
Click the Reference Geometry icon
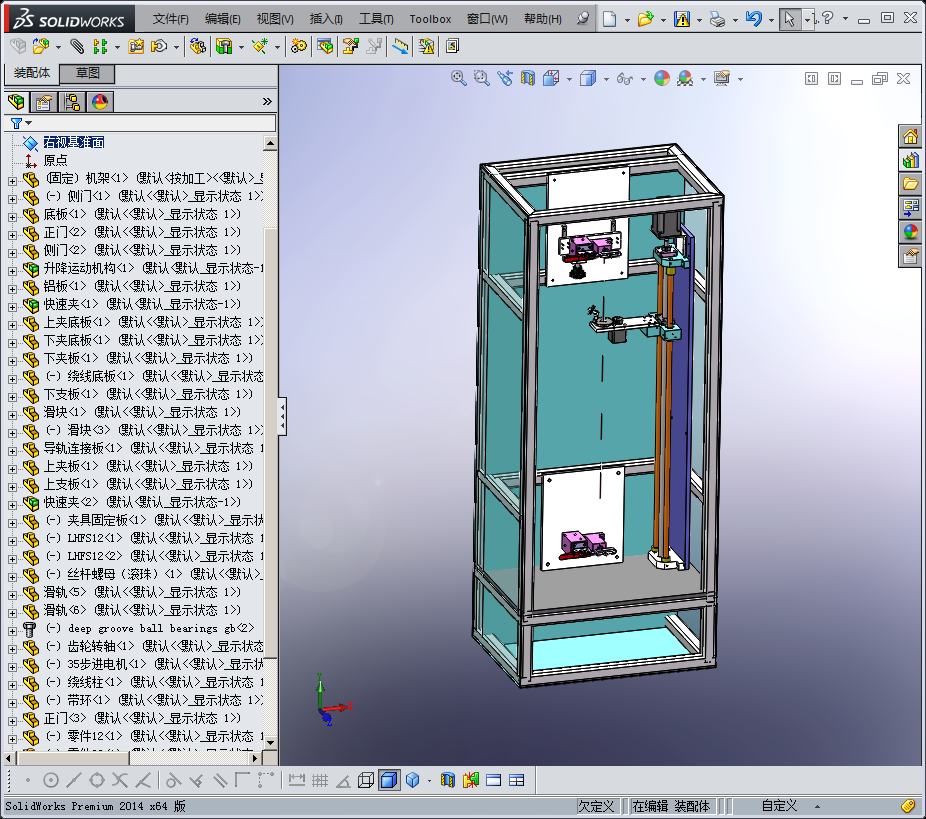click(260, 46)
